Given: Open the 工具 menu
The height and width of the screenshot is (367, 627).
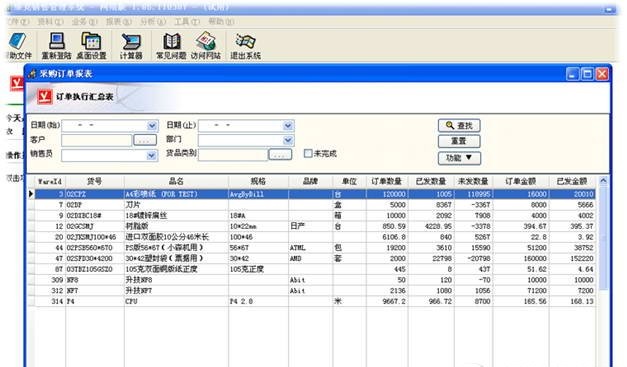Looking at the screenshot, I should click(x=187, y=22).
